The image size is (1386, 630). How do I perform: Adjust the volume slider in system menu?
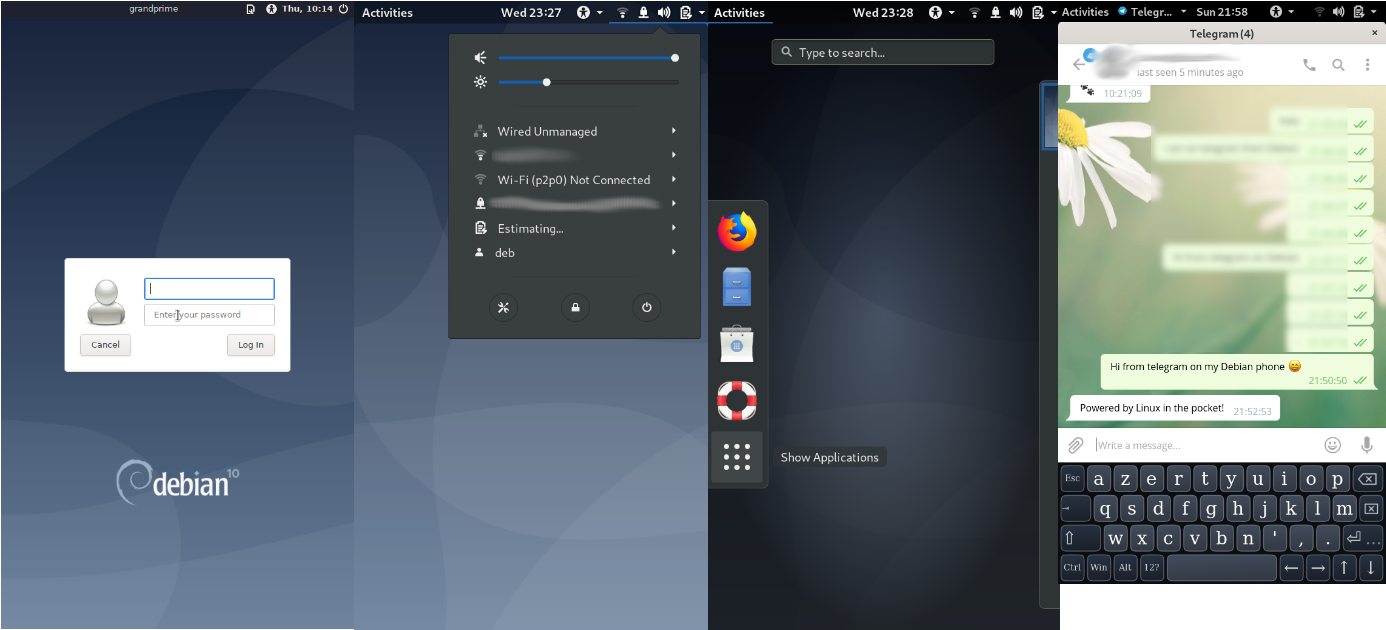[x=587, y=58]
